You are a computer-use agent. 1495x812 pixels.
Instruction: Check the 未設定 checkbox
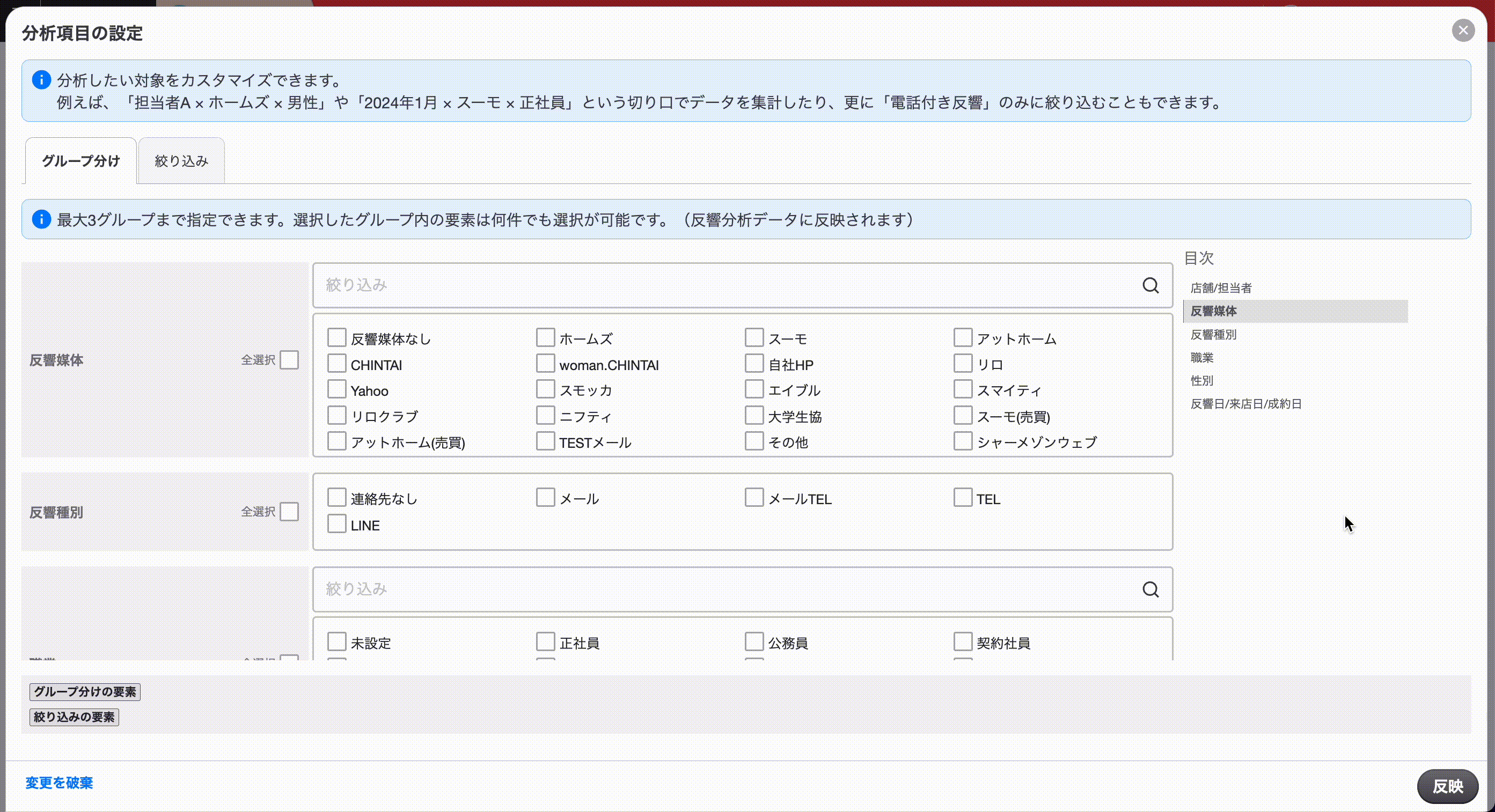[x=336, y=642]
